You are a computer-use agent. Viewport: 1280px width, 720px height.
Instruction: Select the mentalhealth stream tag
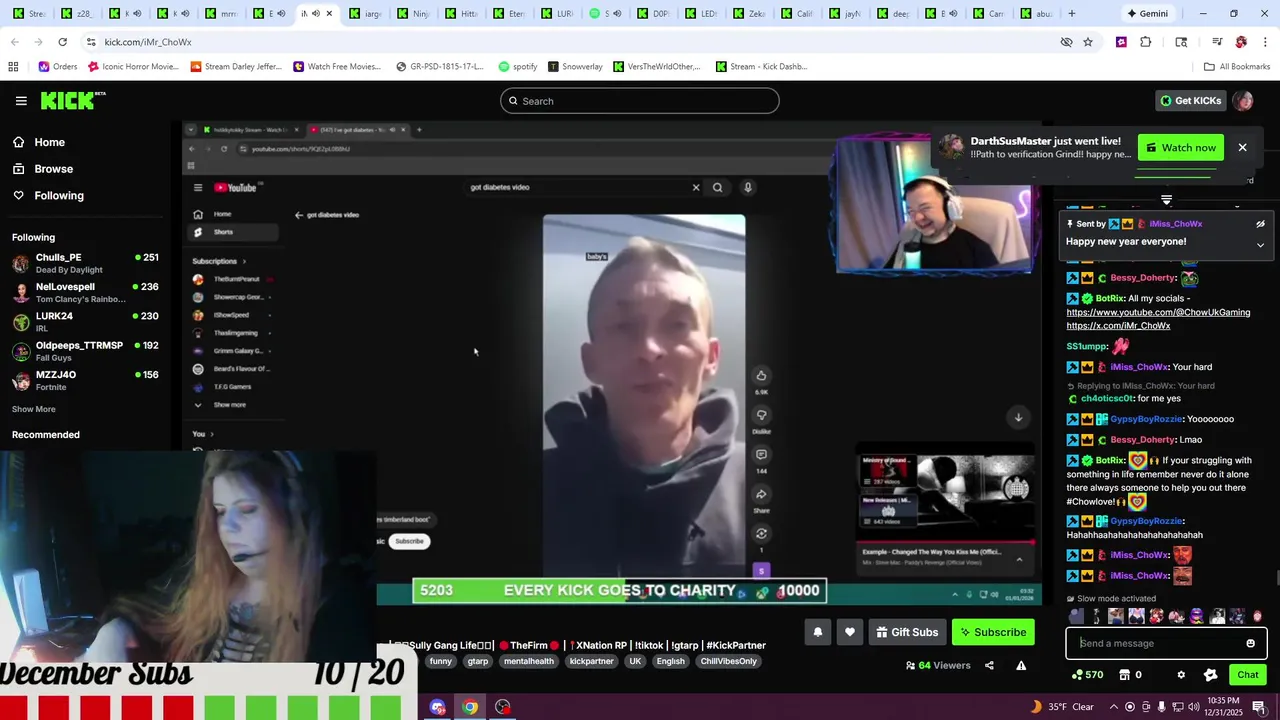coord(528,661)
